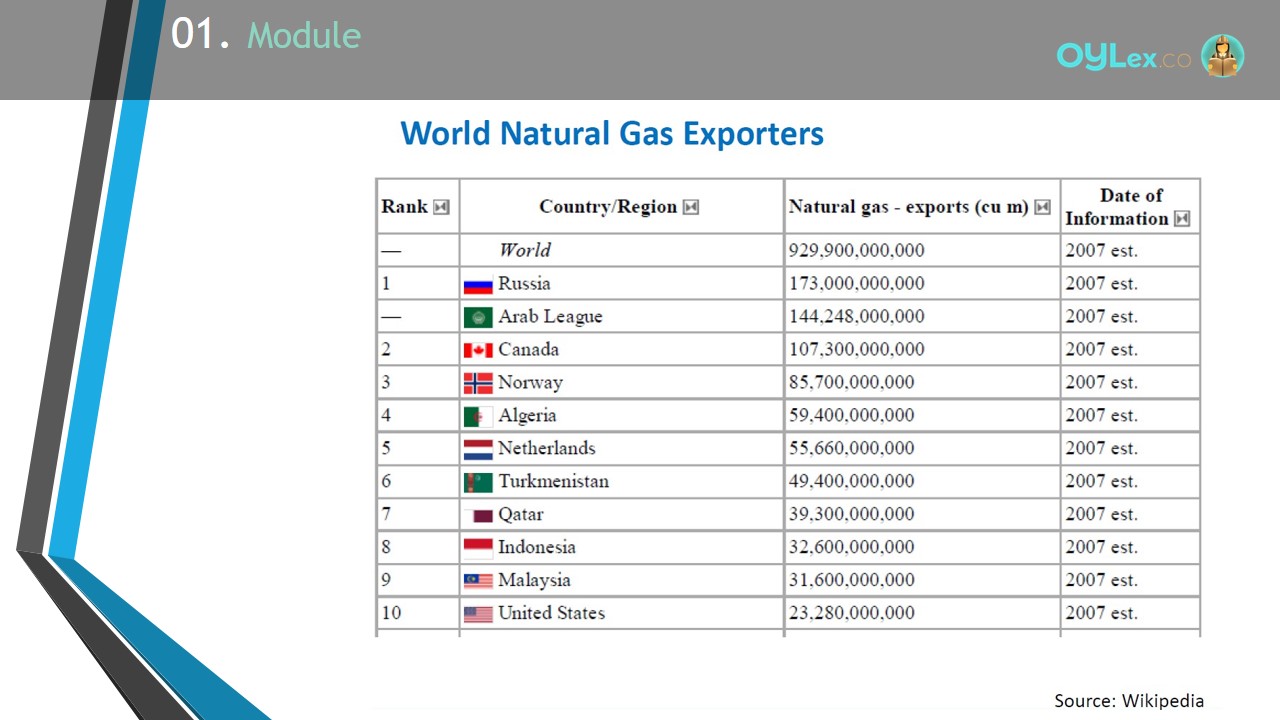Click the United States flag icon
Screen dimensions: 1280x720
pos(478,613)
